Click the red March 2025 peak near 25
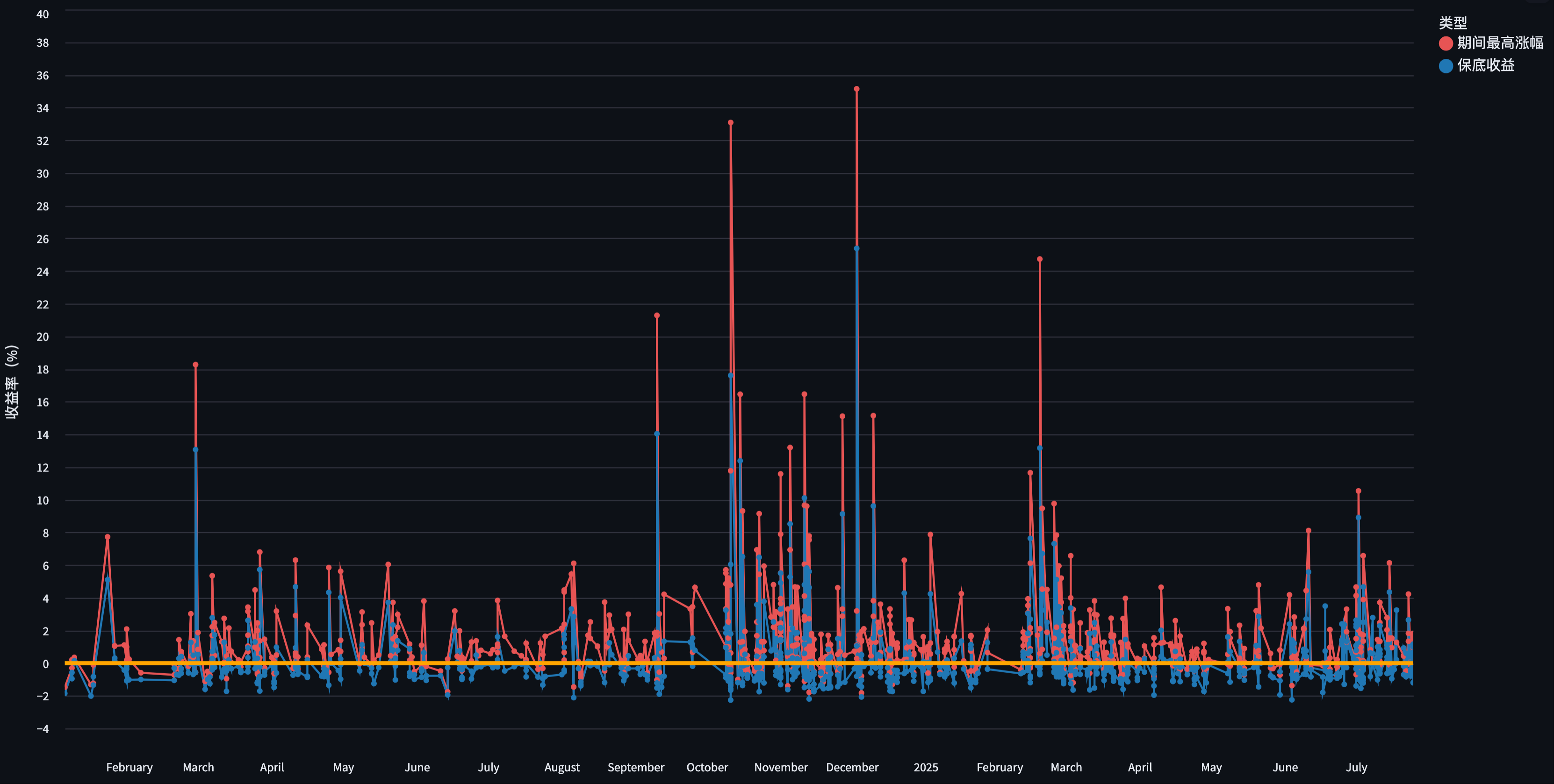Screen dimensions: 1554x784 1040,259
